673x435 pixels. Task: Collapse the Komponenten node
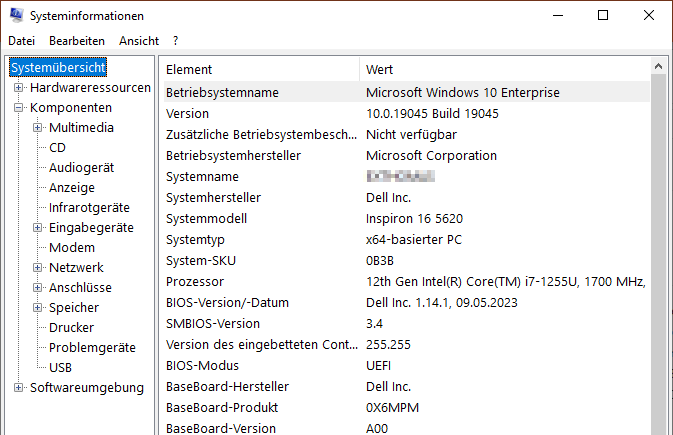[x=18, y=108]
